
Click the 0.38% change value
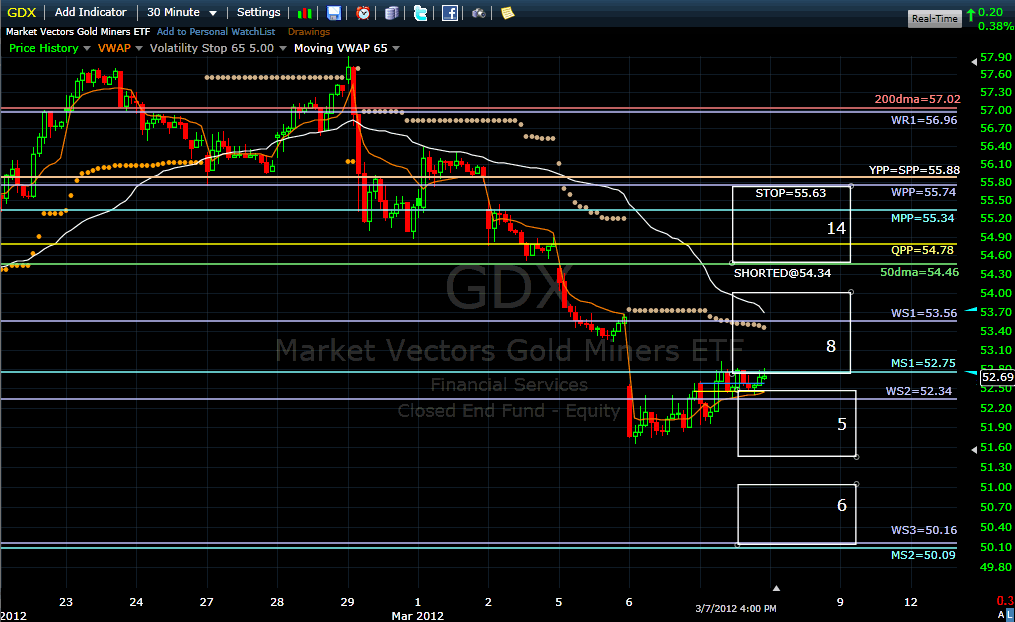996,26
